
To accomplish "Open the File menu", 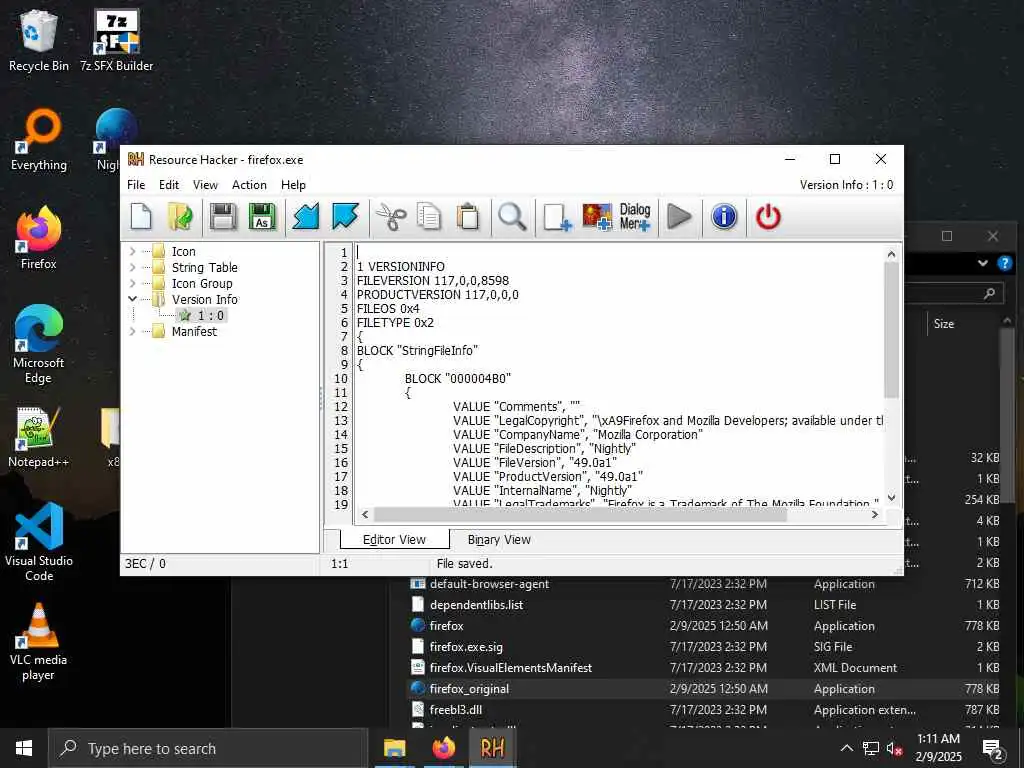I will [x=136, y=185].
